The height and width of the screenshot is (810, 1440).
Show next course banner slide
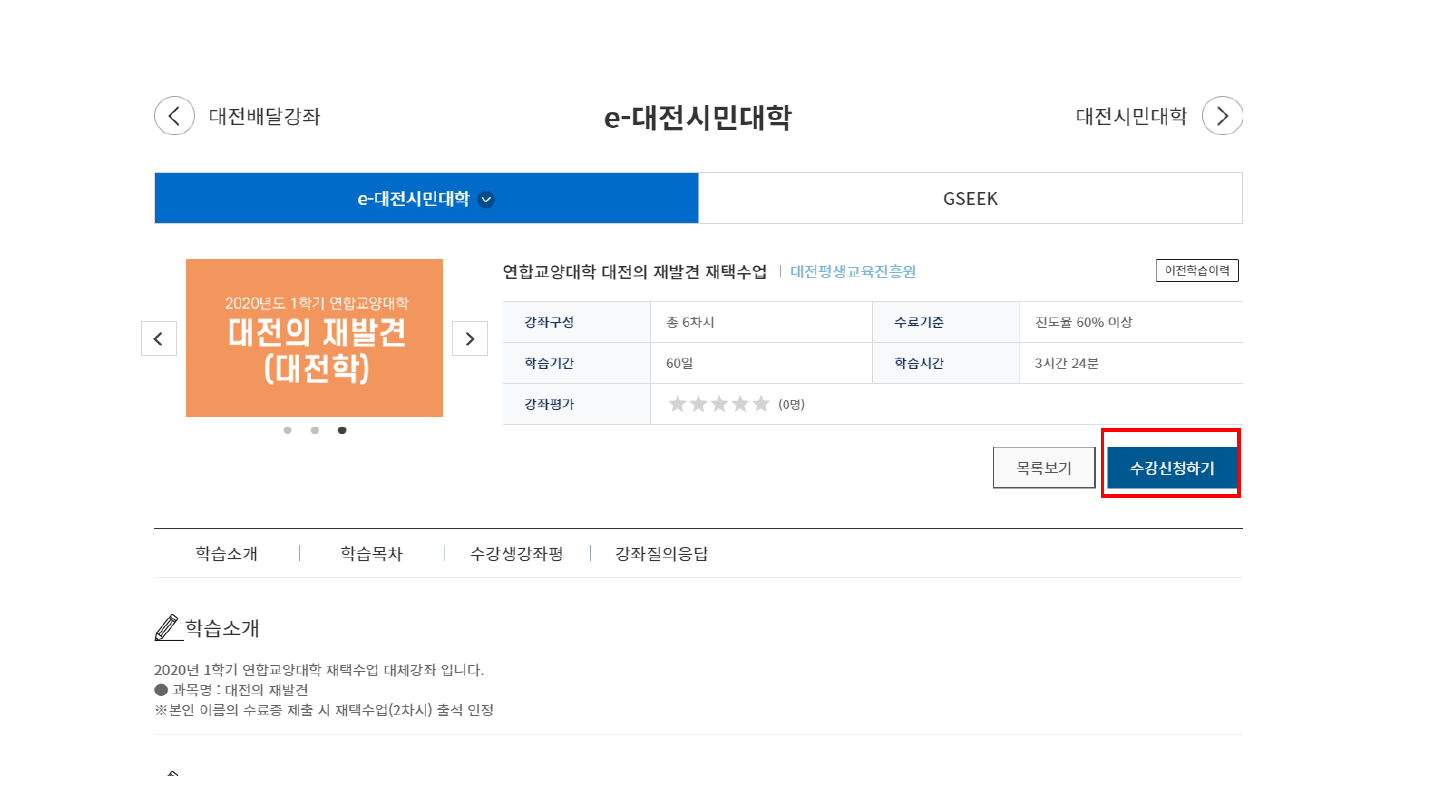[x=470, y=339]
